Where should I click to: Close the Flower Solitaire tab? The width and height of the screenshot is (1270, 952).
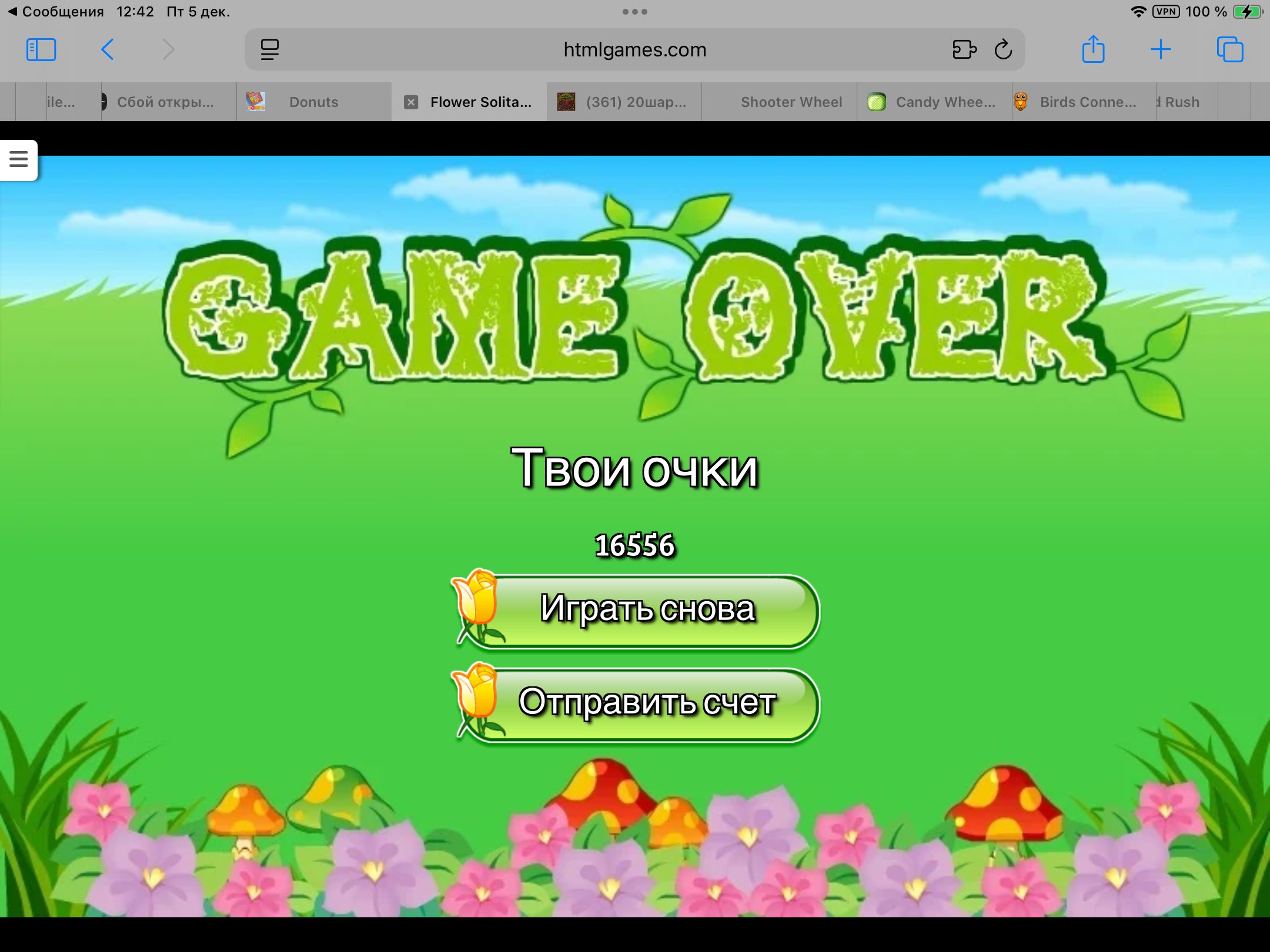(x=411, y=102)
